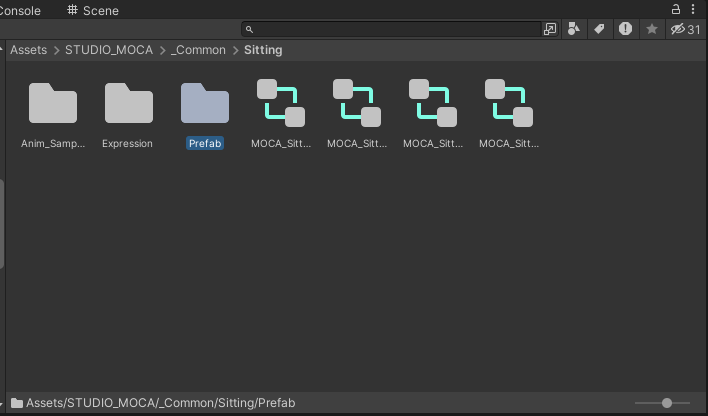Open the Search by Label filter

(600, 30)
